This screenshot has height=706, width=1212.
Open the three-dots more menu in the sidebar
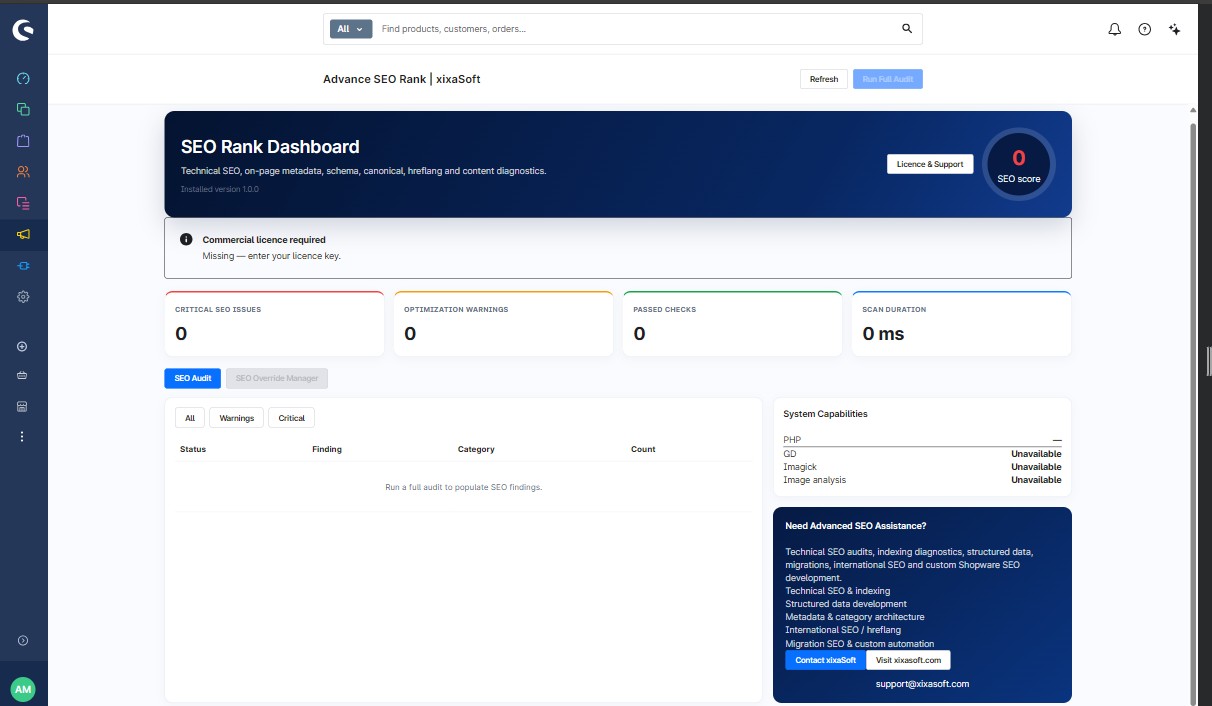tap(22, 436)
